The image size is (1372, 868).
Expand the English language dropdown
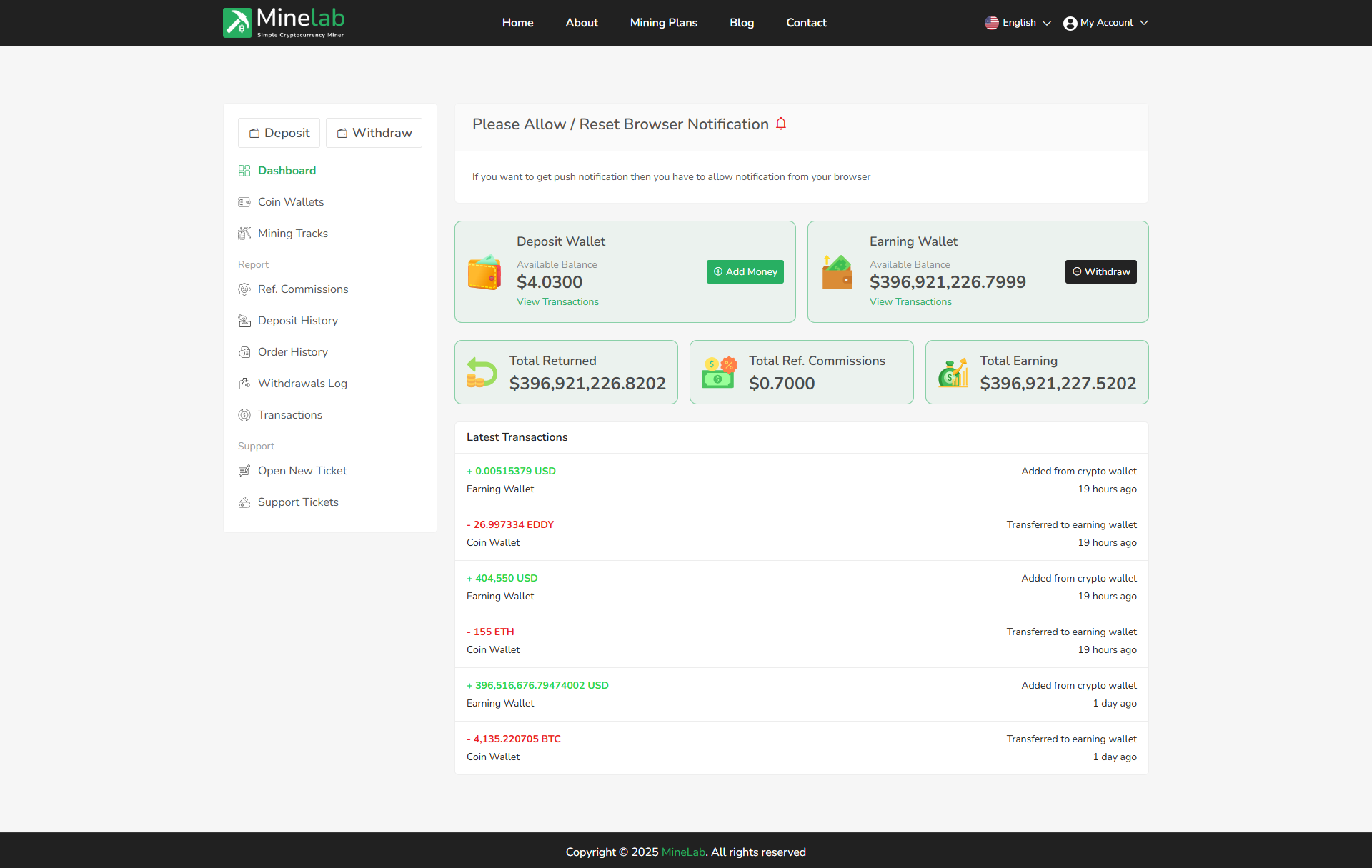(x=1017, y=23)
